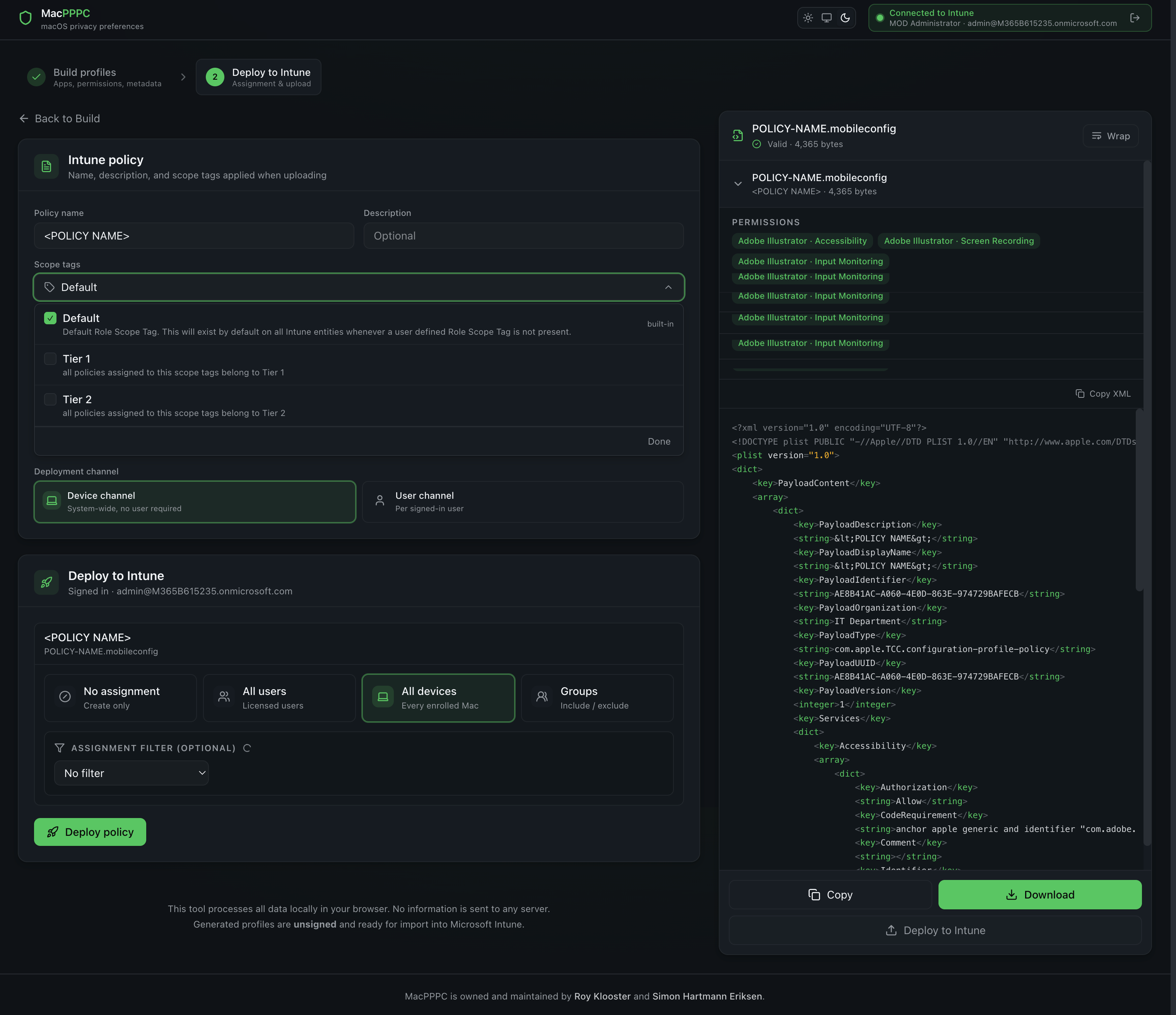Click the Device channel laptop icon
Viewport: 1176px width, 1015px height.
52,501
